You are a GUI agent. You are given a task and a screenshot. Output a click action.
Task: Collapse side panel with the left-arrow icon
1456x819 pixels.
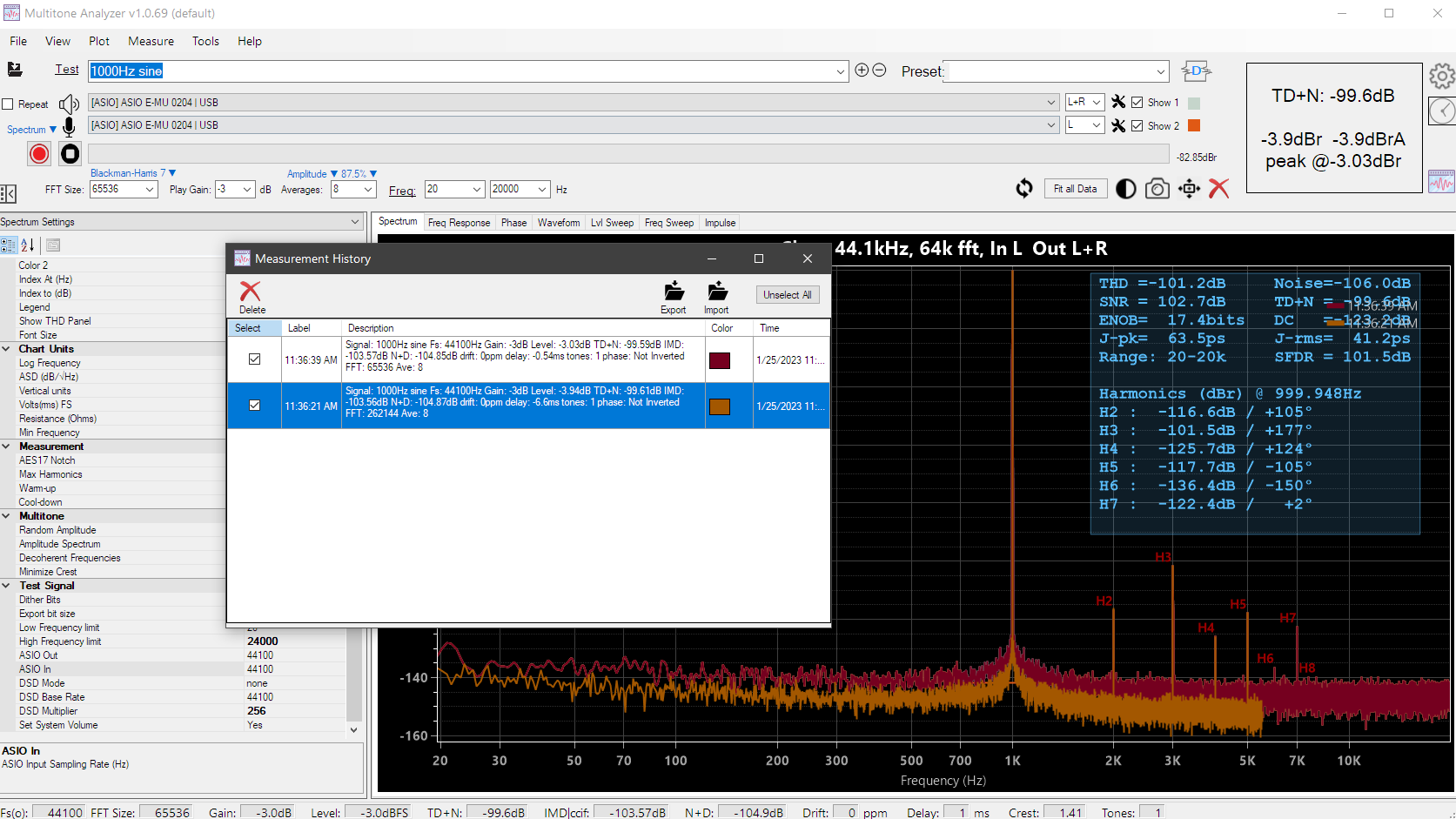click(8, 194)
